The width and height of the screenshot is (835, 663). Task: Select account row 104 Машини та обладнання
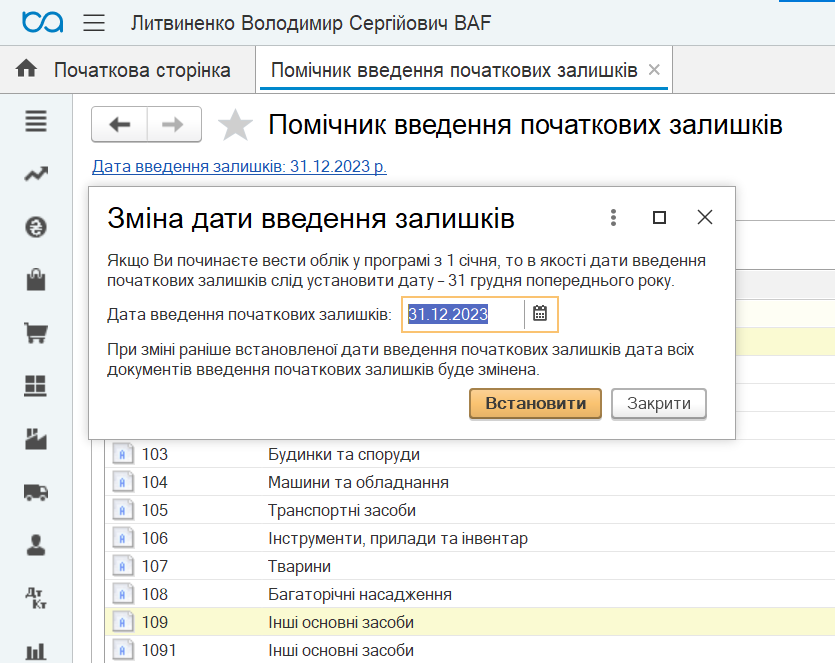point(470,482)
